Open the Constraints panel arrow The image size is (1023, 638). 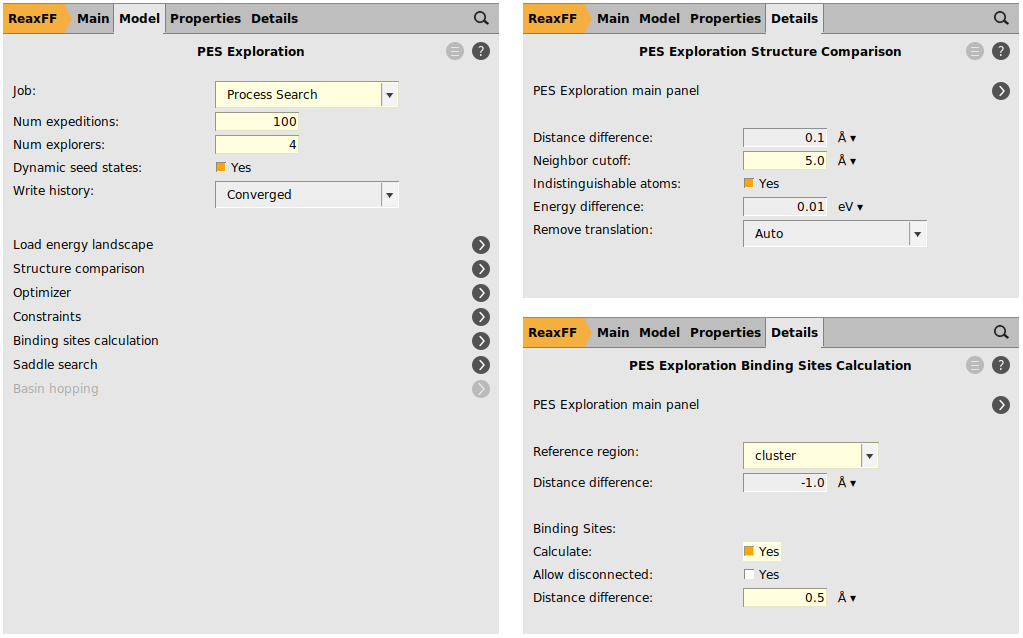click(x=481, y=317)
